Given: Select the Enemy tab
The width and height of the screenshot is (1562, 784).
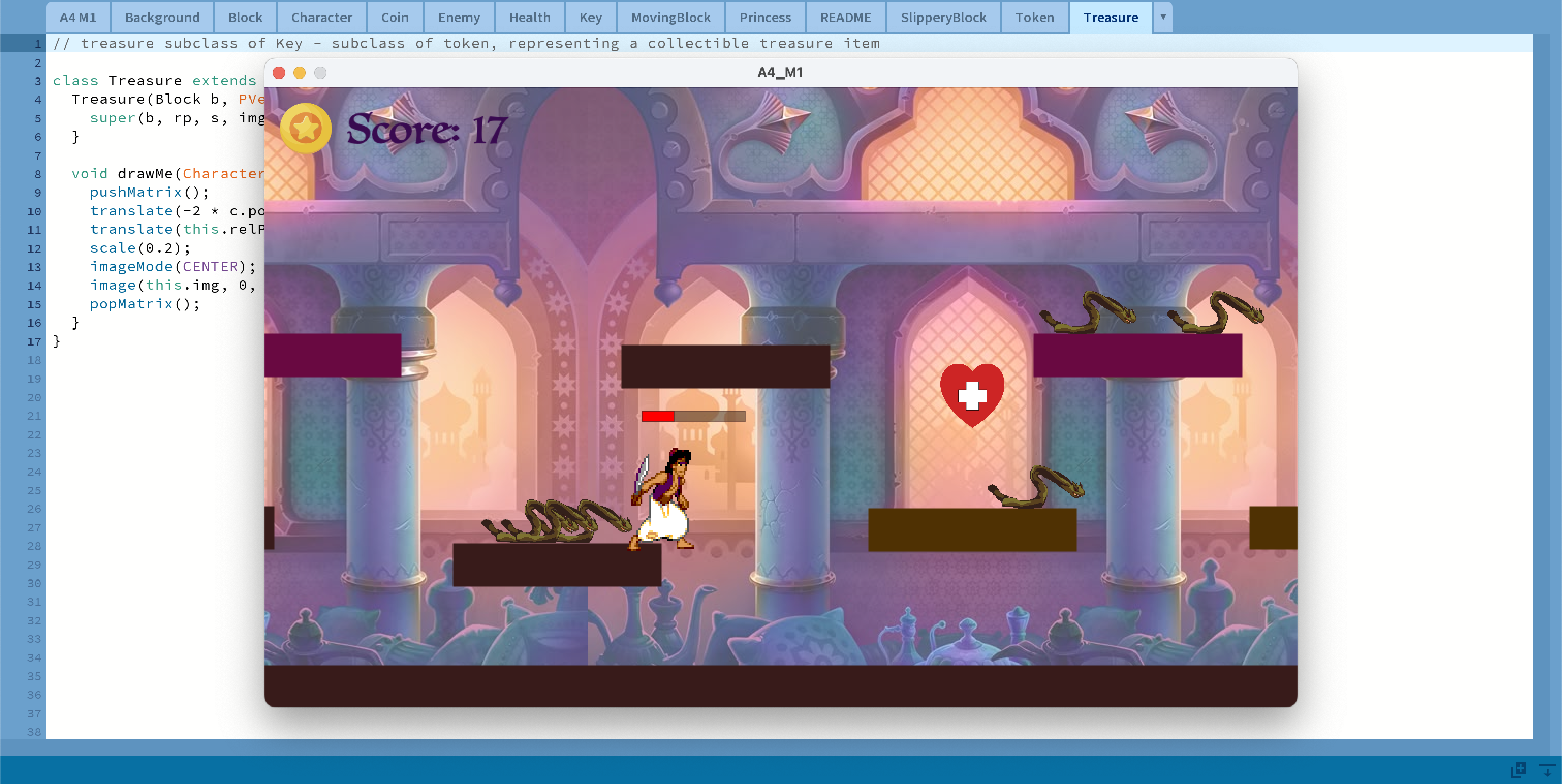Looking at the screenshot, I should (458, 17).
